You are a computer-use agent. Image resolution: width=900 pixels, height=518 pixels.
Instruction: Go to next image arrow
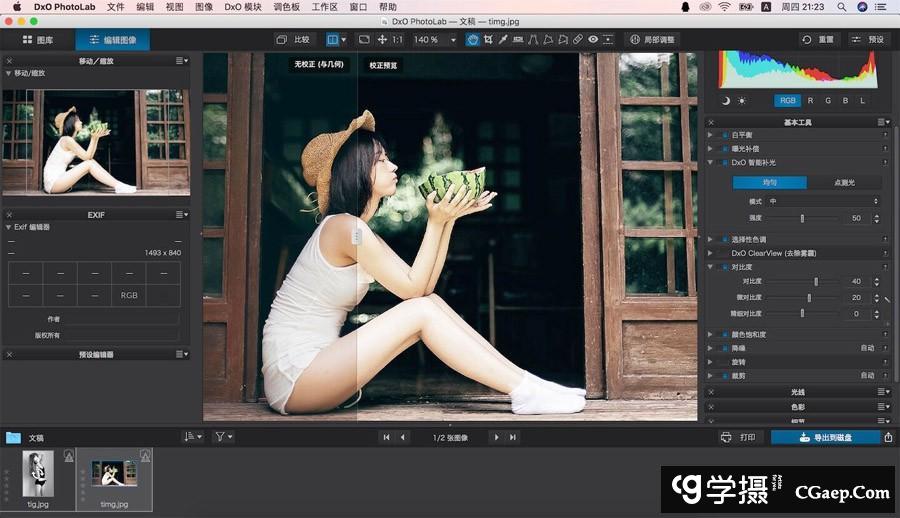(495, 437)
